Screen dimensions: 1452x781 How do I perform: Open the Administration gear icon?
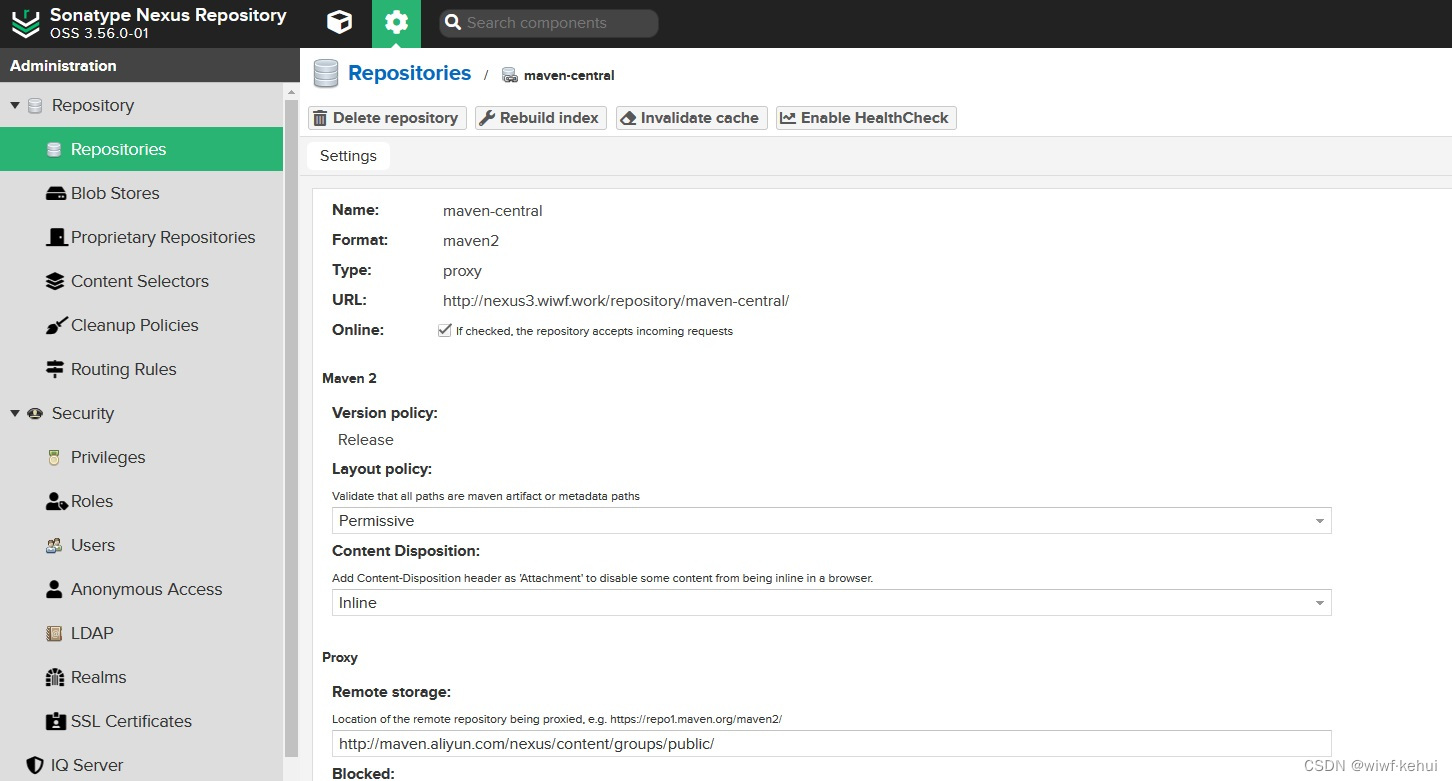[x=396, y=22]
